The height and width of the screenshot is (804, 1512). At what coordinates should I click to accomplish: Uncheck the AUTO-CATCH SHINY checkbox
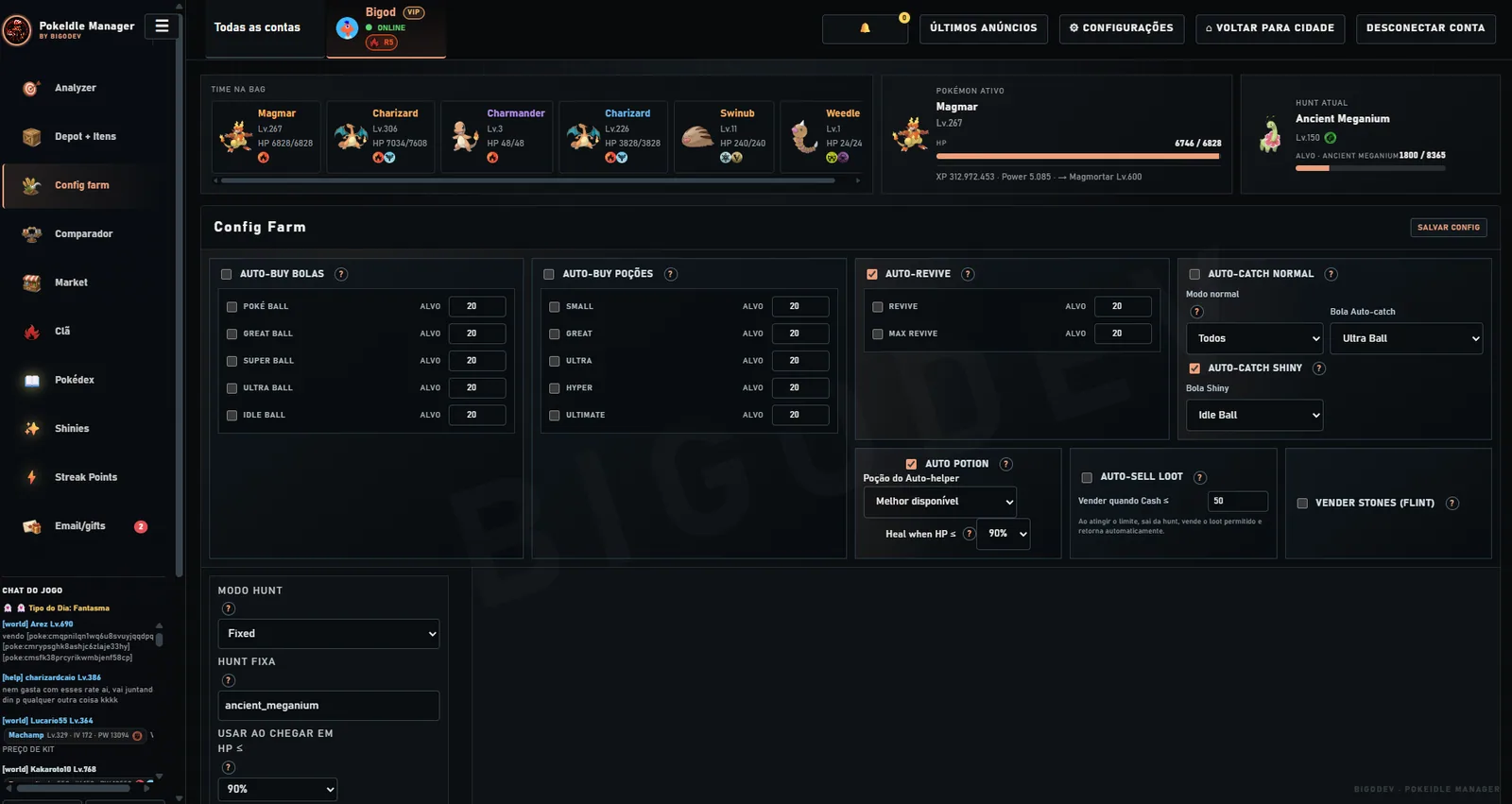[x=1194, y=368]
